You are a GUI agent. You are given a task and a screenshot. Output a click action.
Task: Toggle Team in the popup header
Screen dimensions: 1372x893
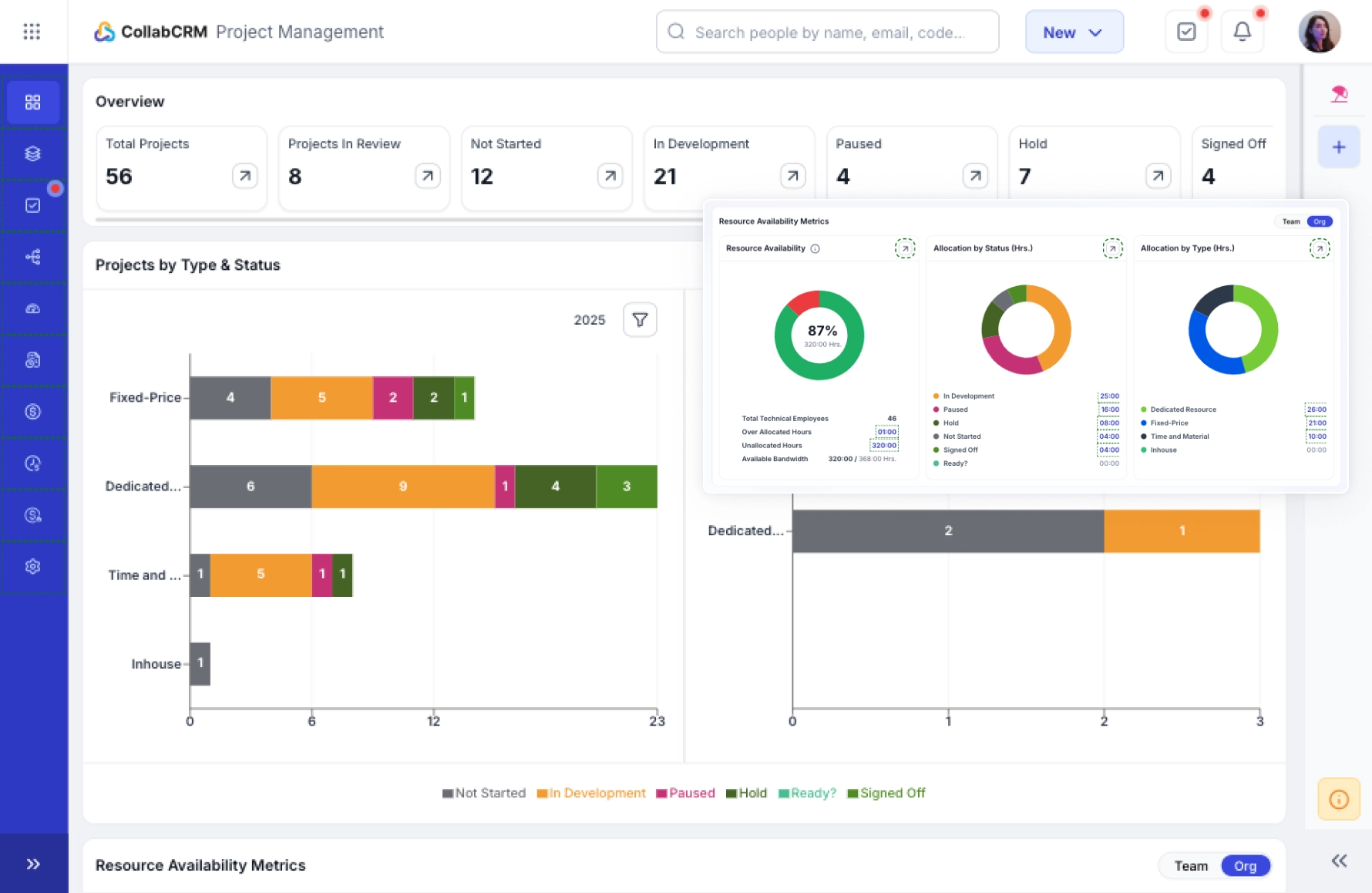point(1290,221)
